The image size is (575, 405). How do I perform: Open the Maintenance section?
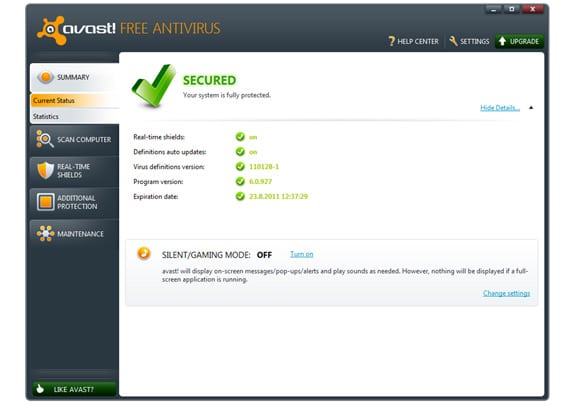[x=74, y=234]
